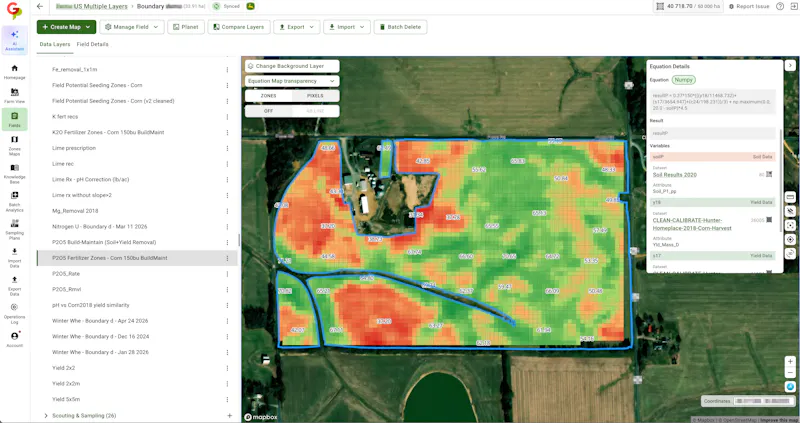Viewport: 800px width, 423px height.
Task: Select the Lime rec layer
Action: coord(63,164)
